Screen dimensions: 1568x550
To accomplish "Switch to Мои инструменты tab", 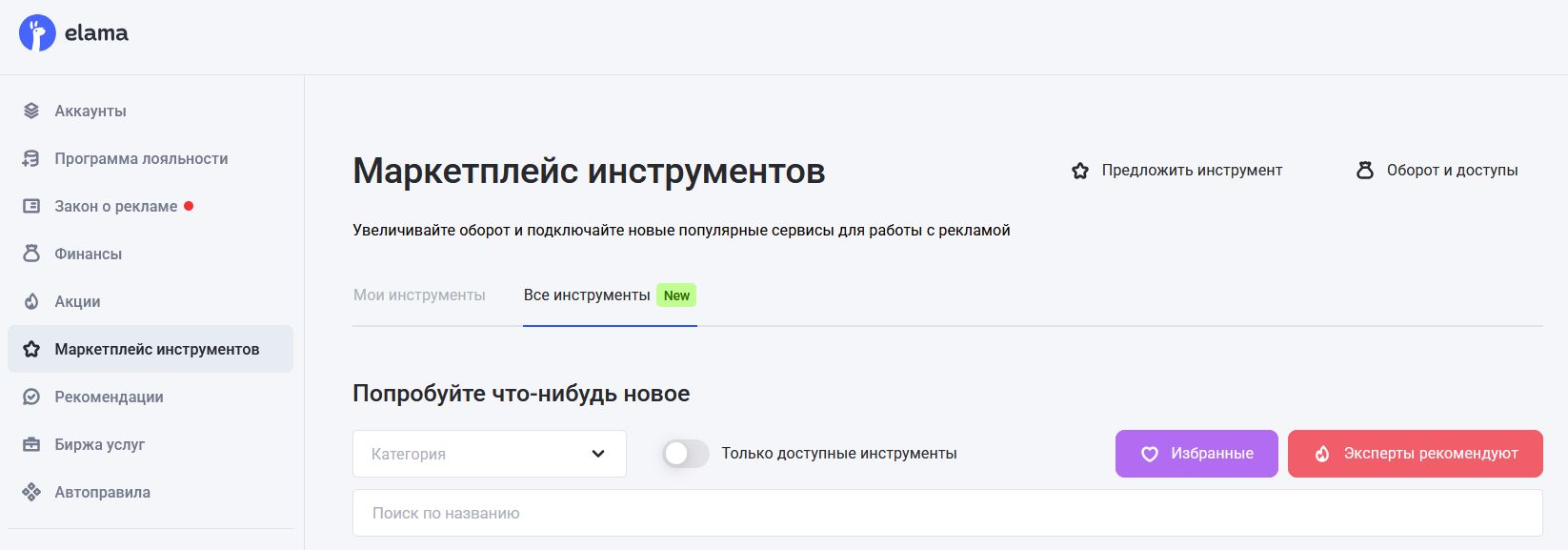I will 419,295.
